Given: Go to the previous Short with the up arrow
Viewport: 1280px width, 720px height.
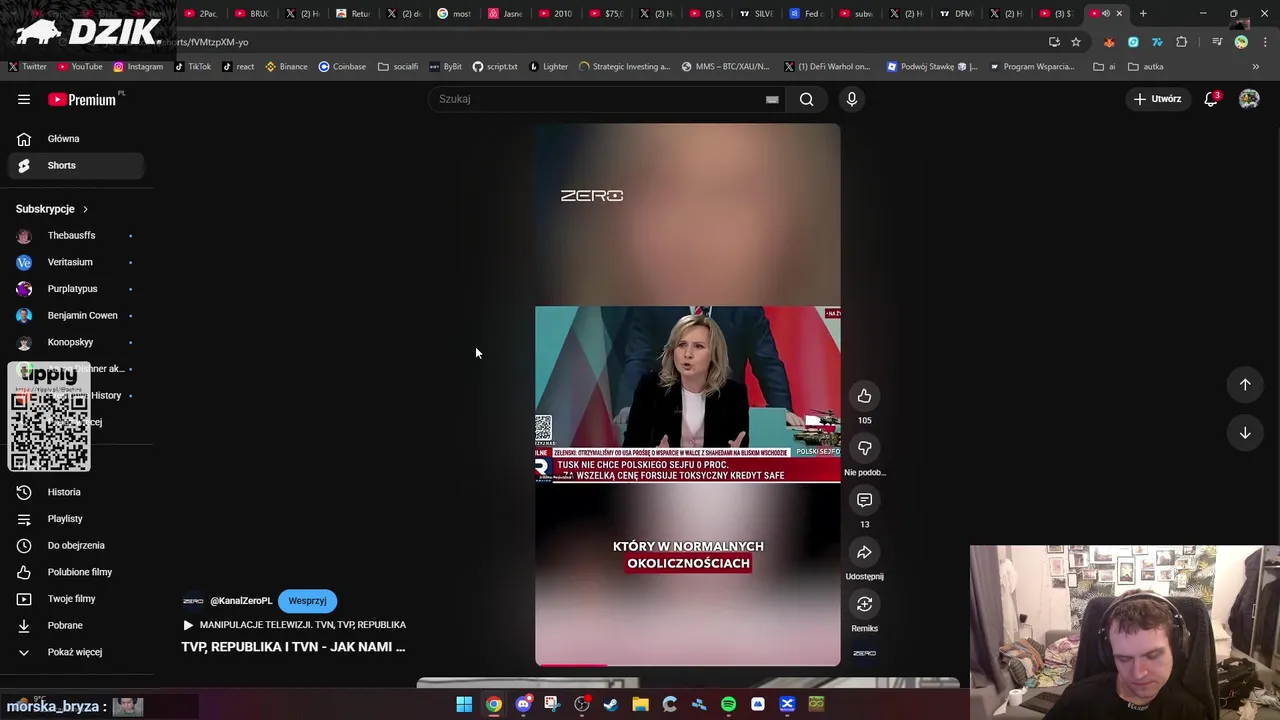Looking at the screenshot, I should pyautogui.click(x=1245, y=384).
